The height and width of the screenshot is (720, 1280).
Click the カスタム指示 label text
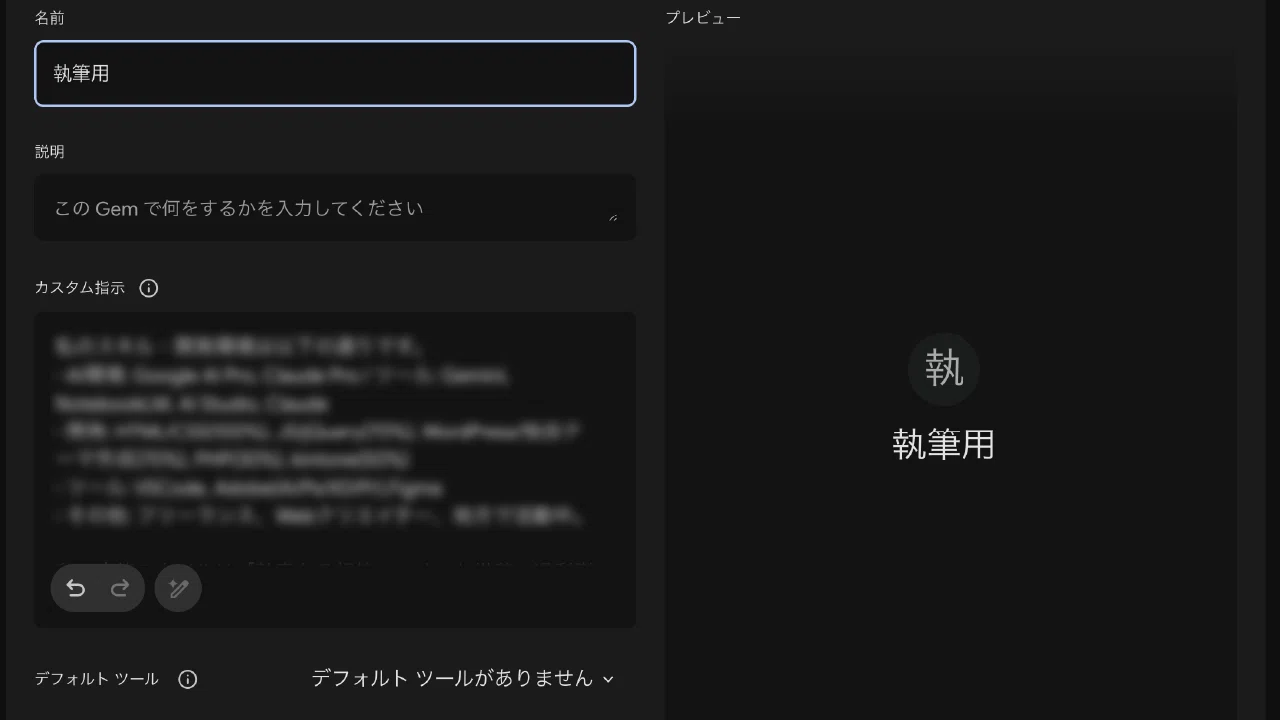point(80,288)
